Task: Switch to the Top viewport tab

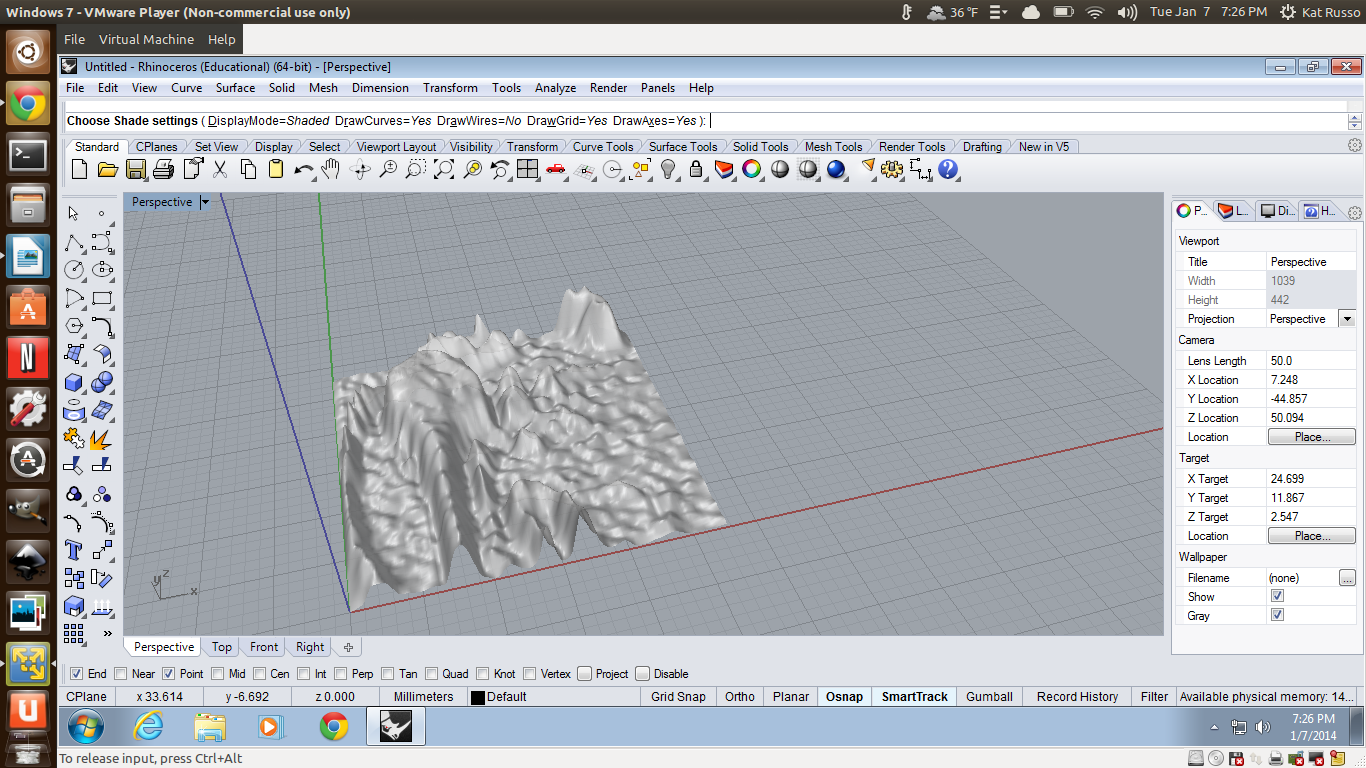Action: click(x=221, y=647)
